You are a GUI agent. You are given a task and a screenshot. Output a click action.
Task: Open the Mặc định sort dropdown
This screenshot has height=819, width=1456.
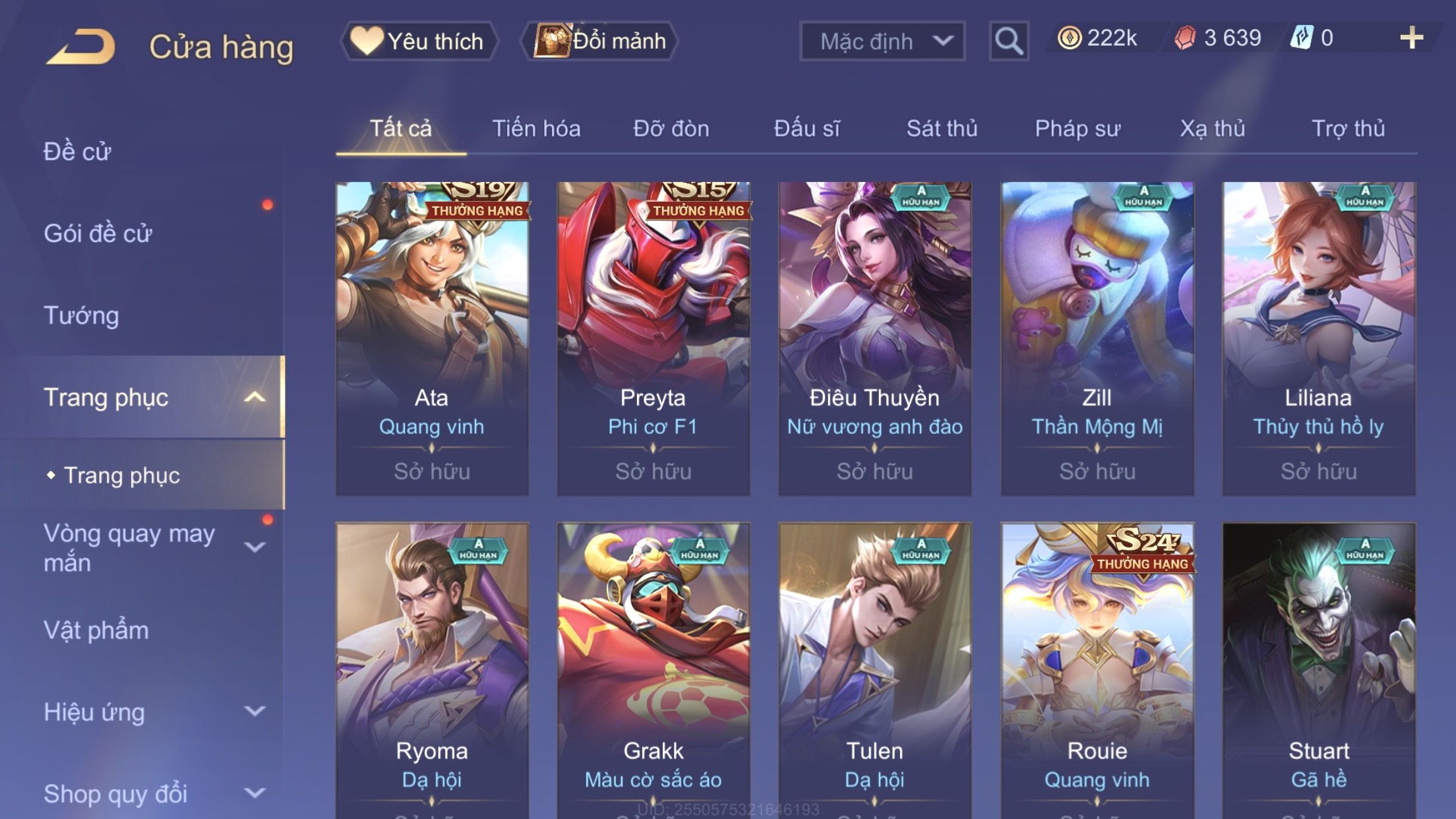(x=882, y=42)
